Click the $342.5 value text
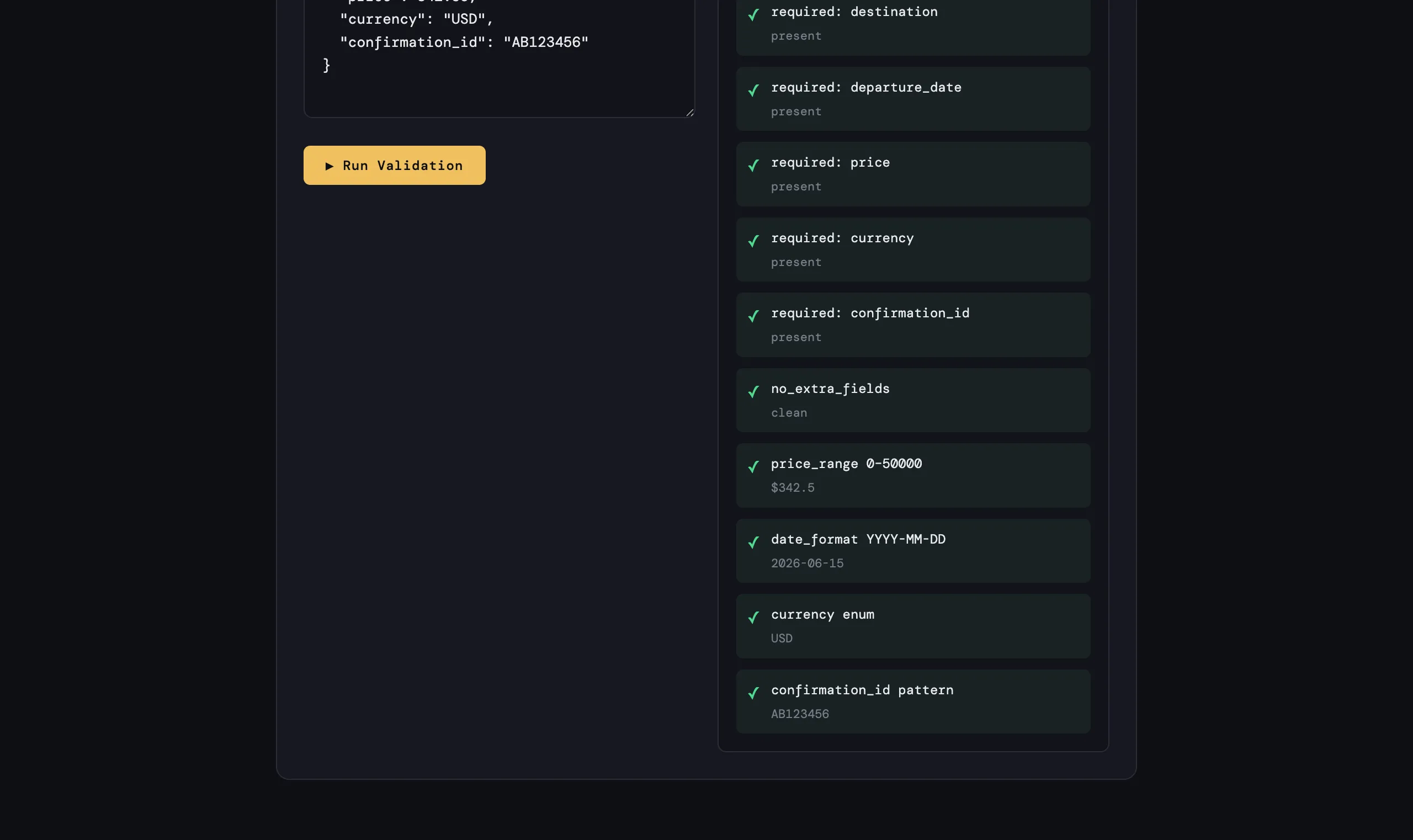Viewport: 1413px width, 840px height. coord(793,487)
